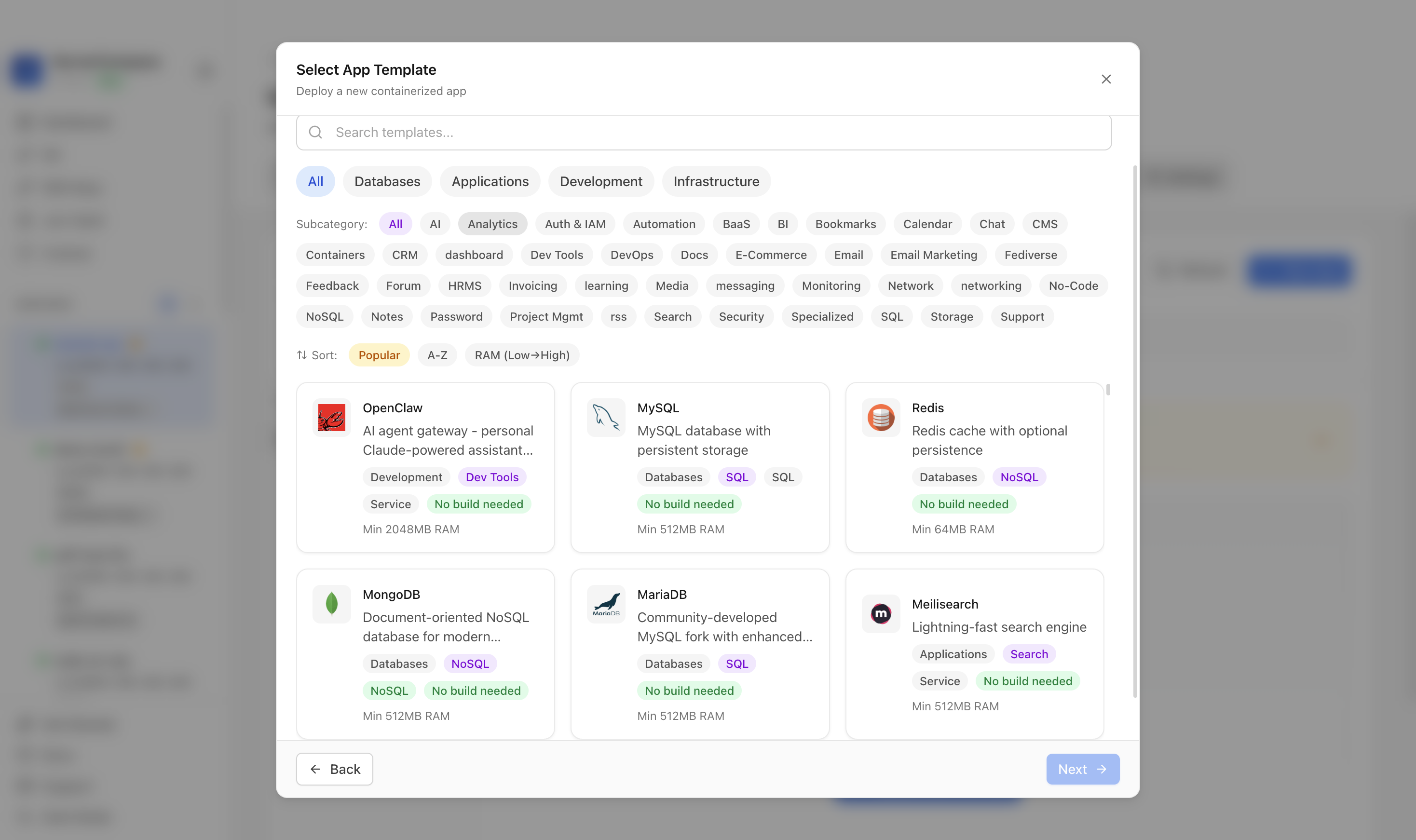Screen dimensions: 1416x840
Task: Switch to Development category
Action: pos(600,182)
